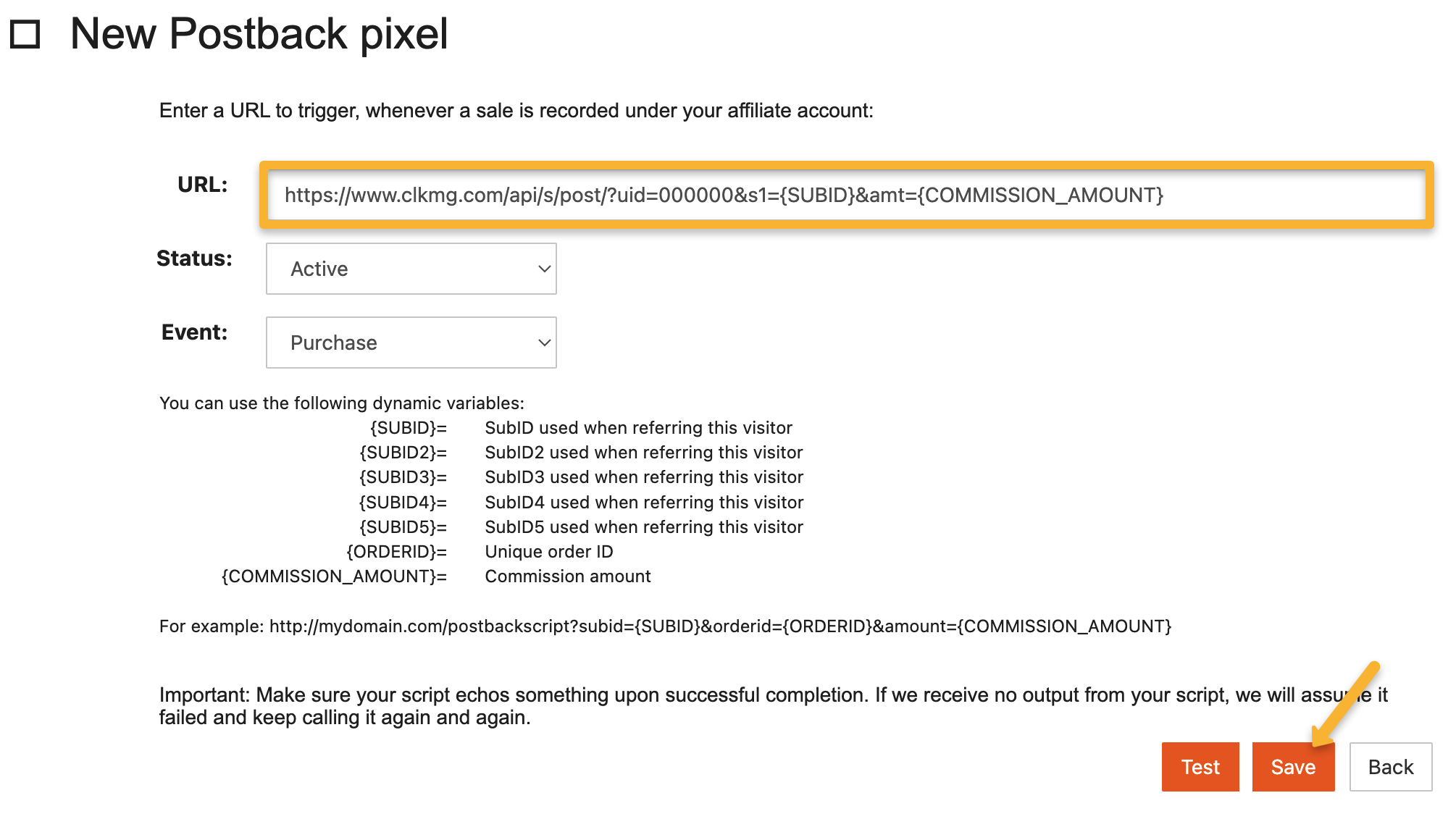Click the {SUBID3}= variable label

coord(403,477)
